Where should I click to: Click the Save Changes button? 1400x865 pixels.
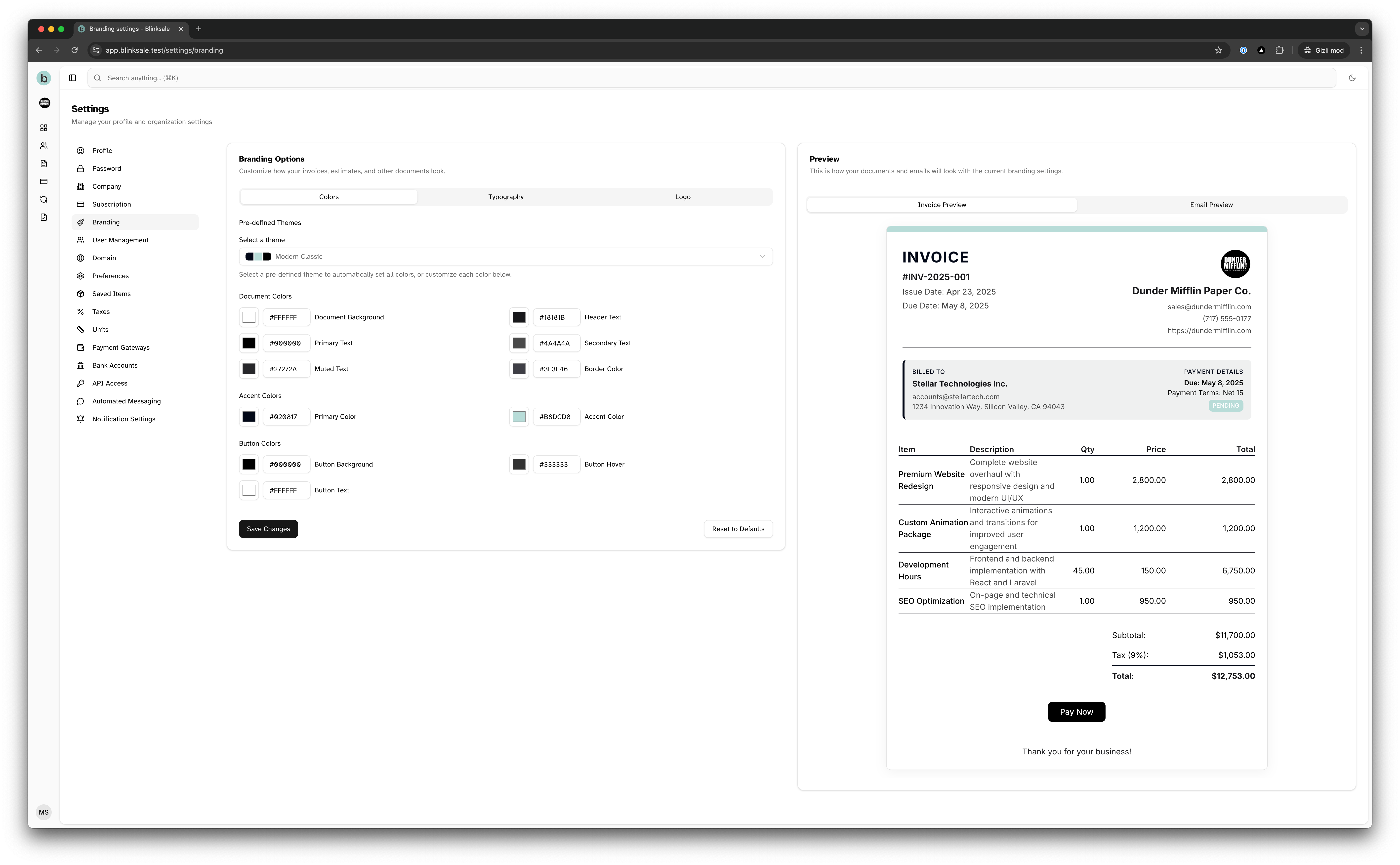click(x=268, y=529)
